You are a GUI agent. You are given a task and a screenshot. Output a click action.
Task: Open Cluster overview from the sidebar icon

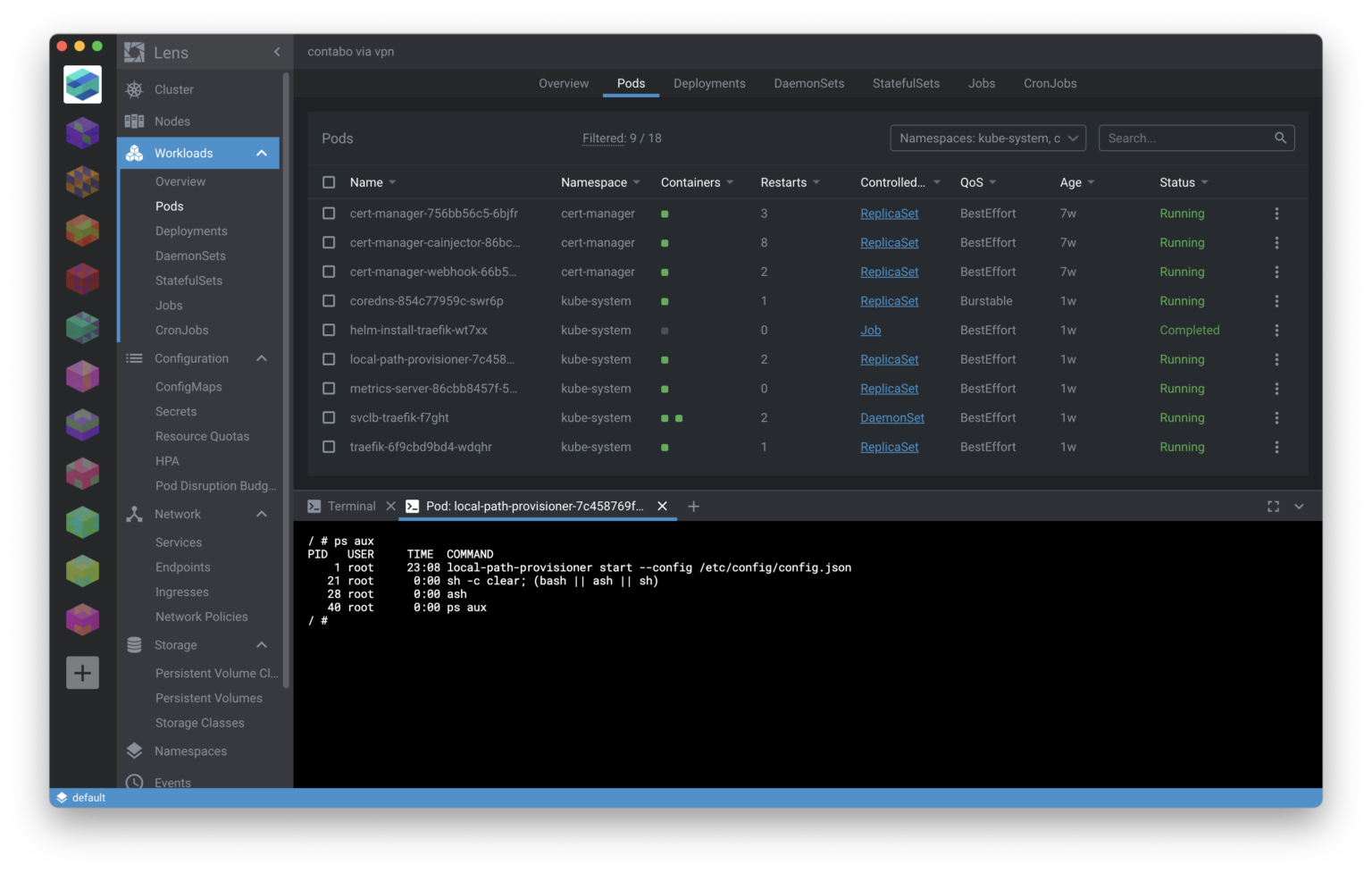[135, 89]
